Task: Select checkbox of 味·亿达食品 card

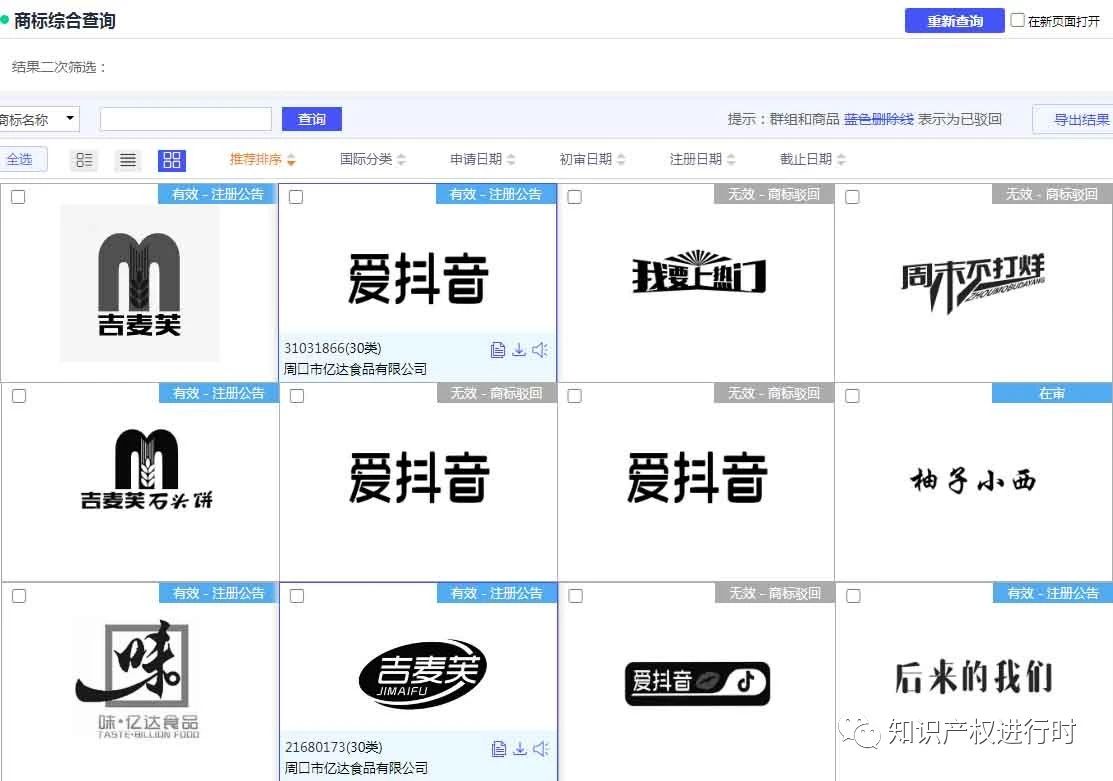Action: click(19, 596)
